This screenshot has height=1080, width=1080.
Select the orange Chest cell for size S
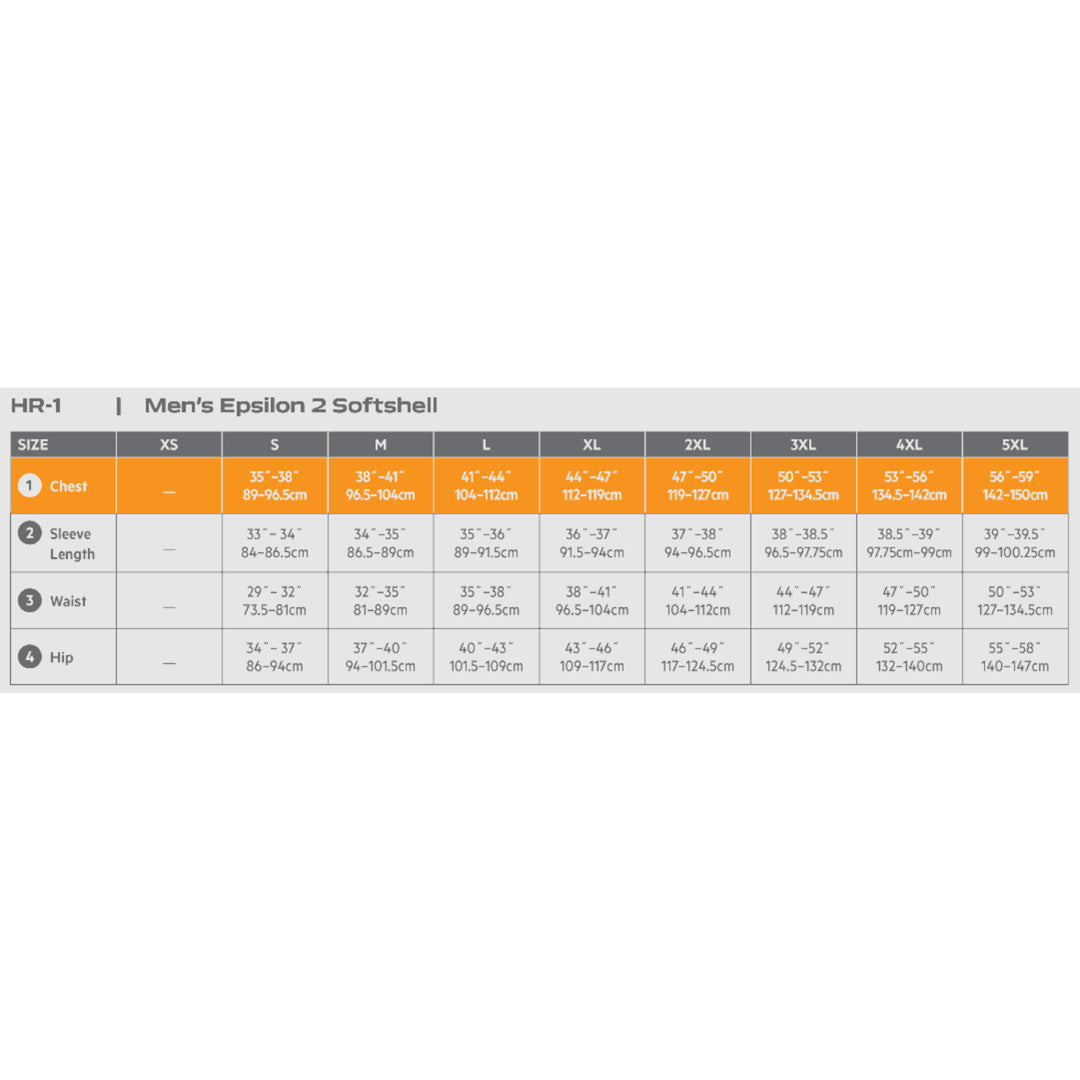pos(274,486)
